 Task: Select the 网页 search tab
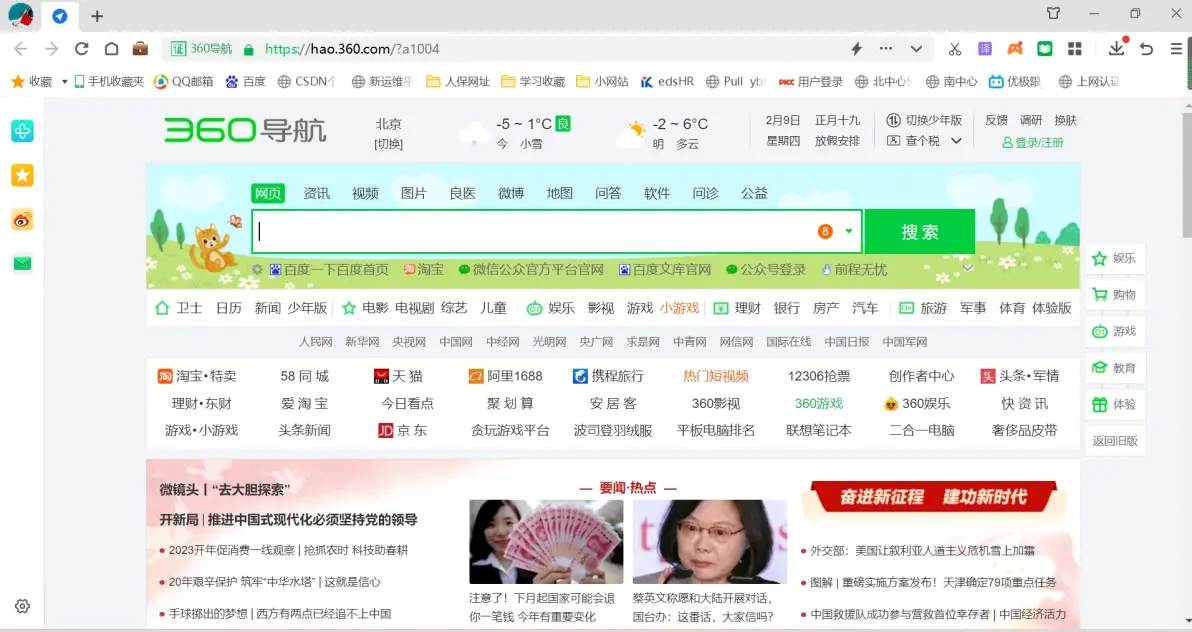[268, 193]
